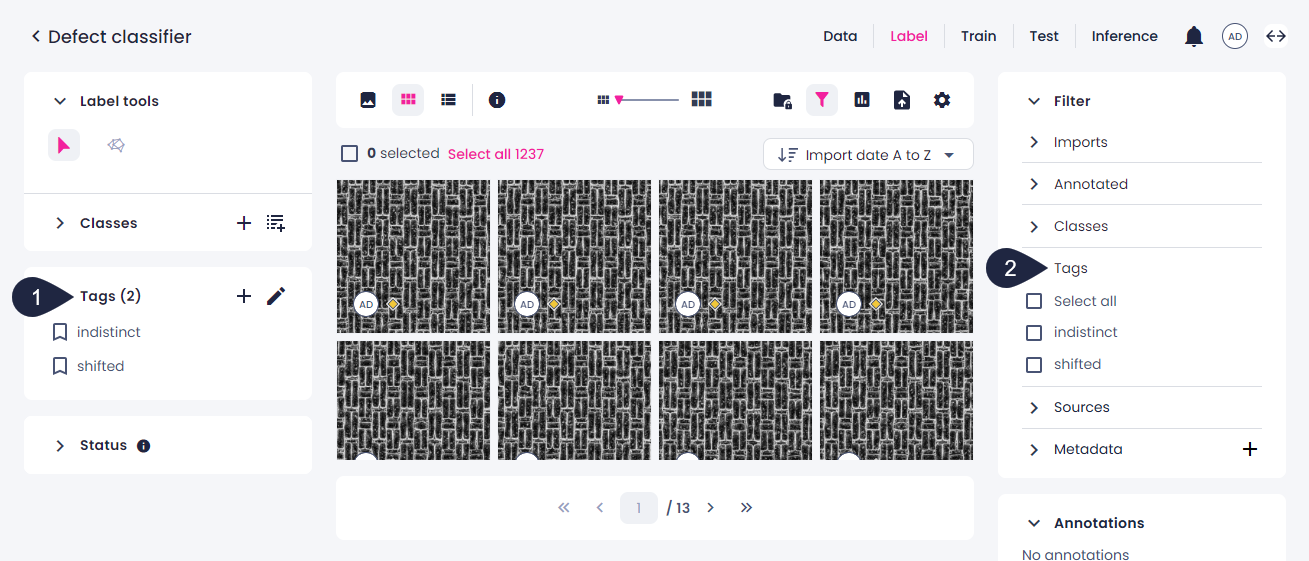Expand the Status section

click(60, 446)
